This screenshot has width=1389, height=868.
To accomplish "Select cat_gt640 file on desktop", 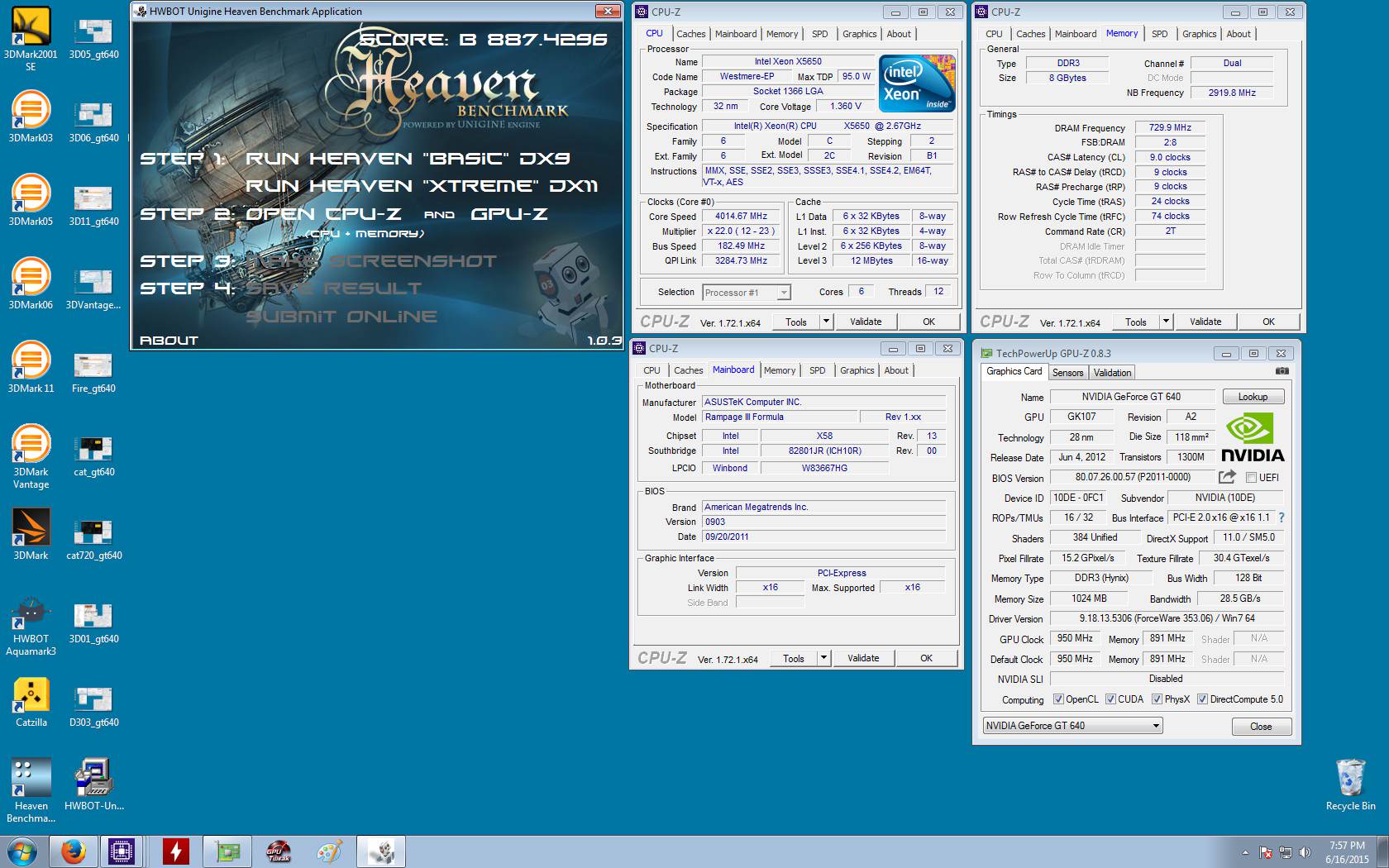I will (x=93, y=455).
